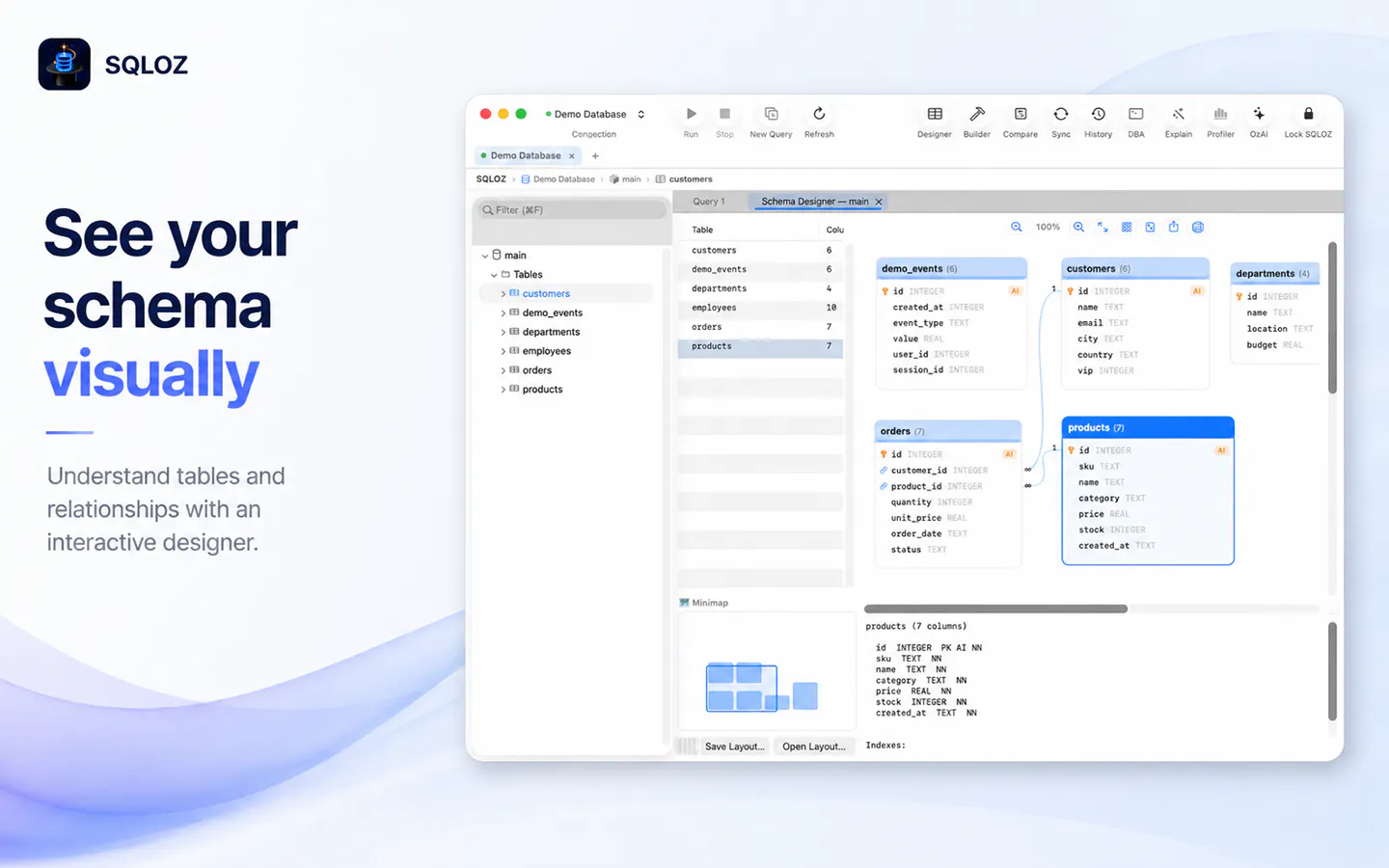Viewport: 1389px width, 868px height.
Task: Click the demo_events table header in diagram
Action: 951,269
